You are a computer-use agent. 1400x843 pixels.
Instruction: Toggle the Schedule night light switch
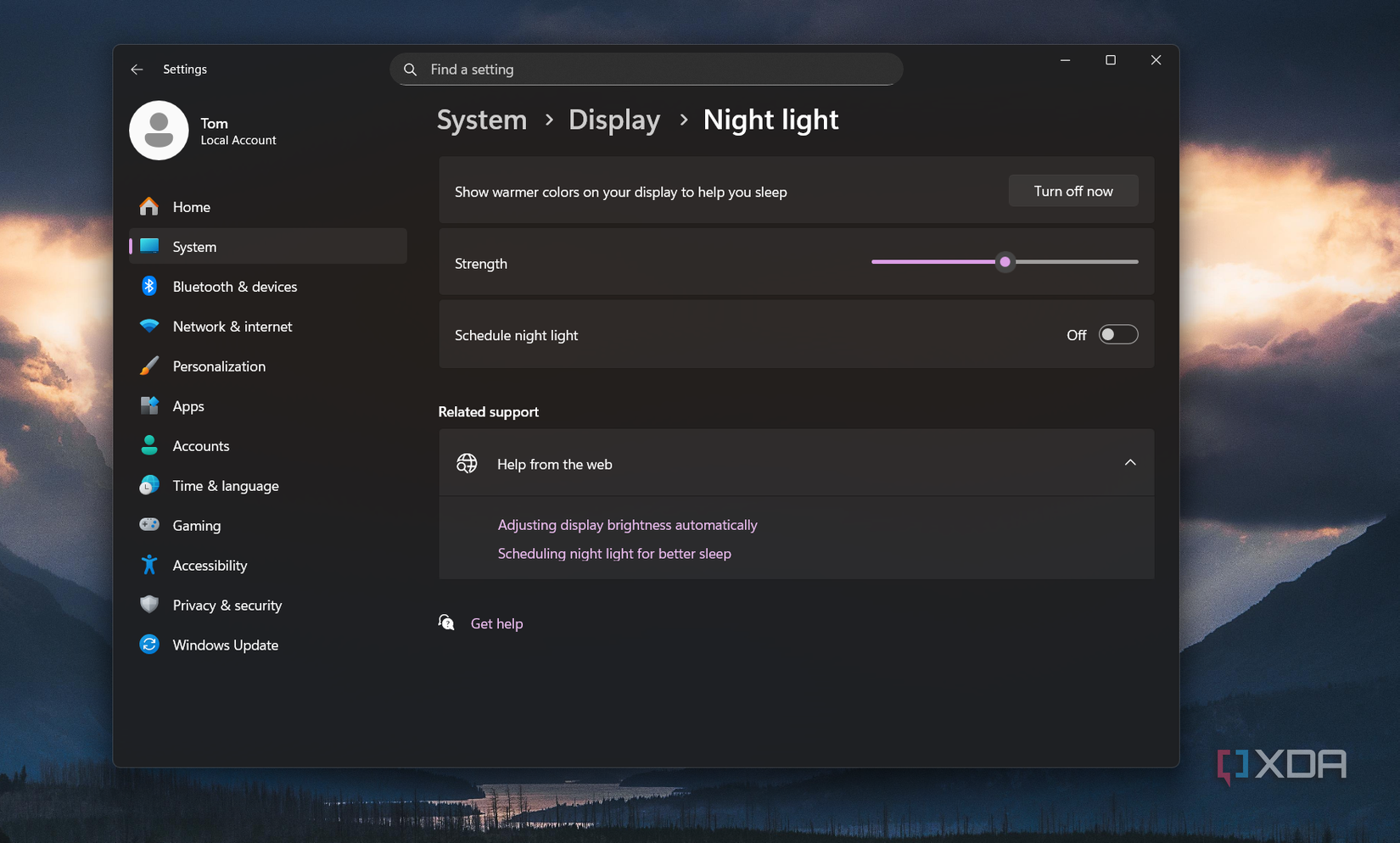(1117, 335)
